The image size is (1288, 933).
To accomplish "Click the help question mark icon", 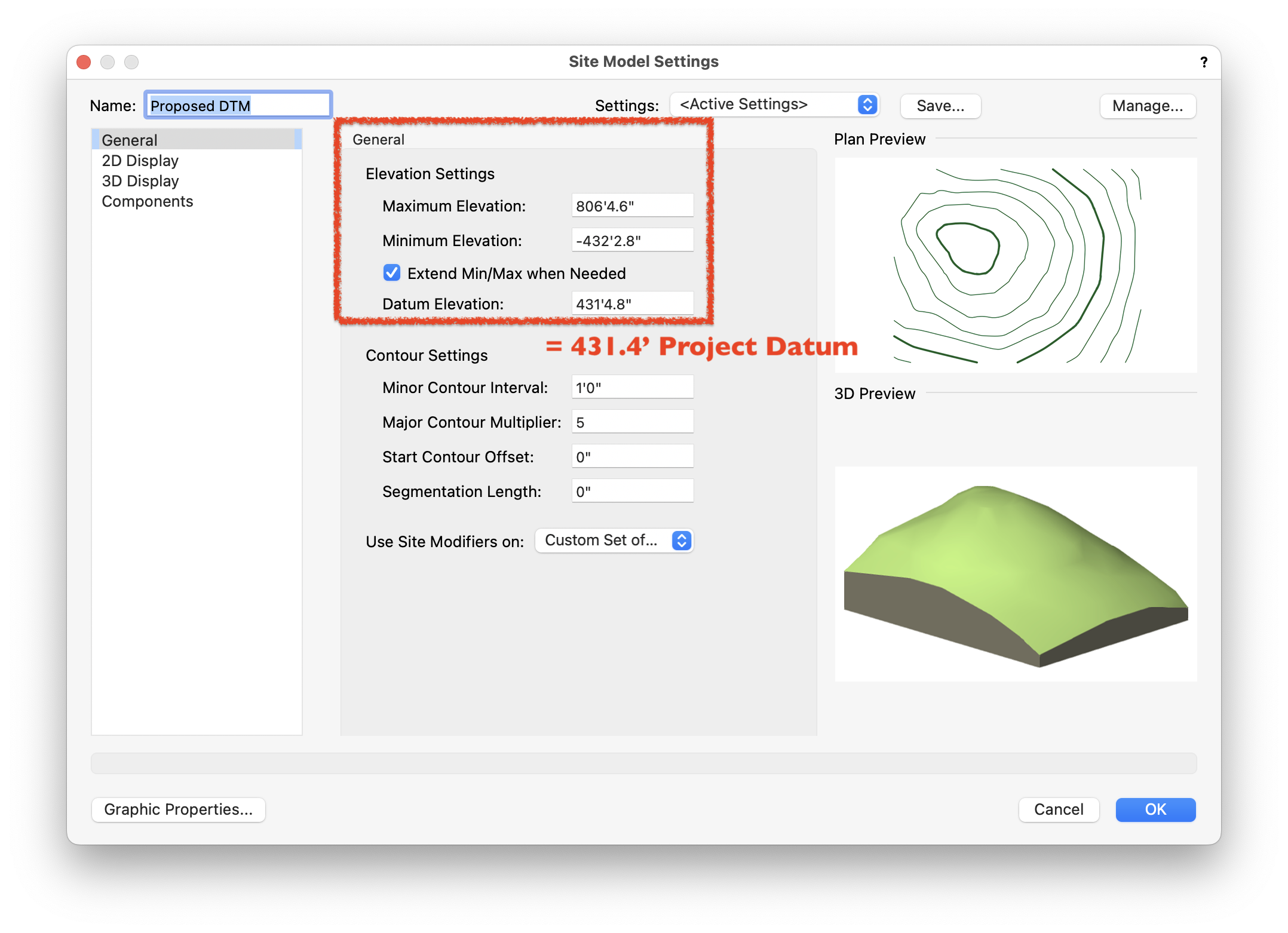I will (1204, 62).
